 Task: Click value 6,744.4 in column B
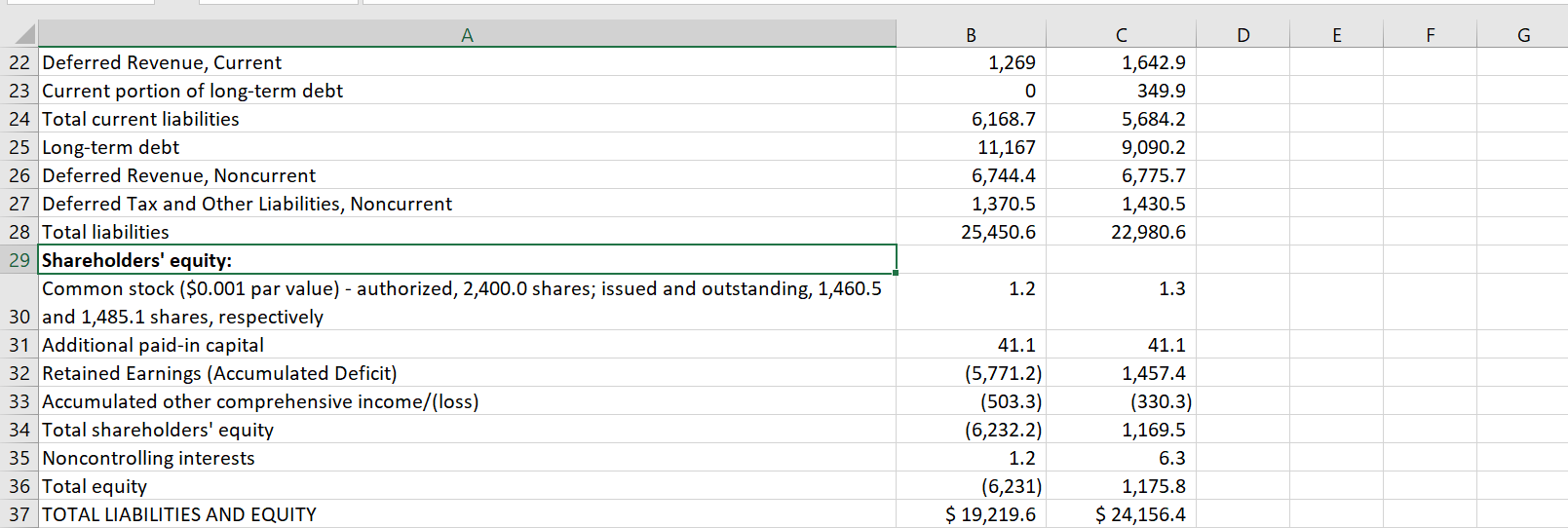point(971,175)
